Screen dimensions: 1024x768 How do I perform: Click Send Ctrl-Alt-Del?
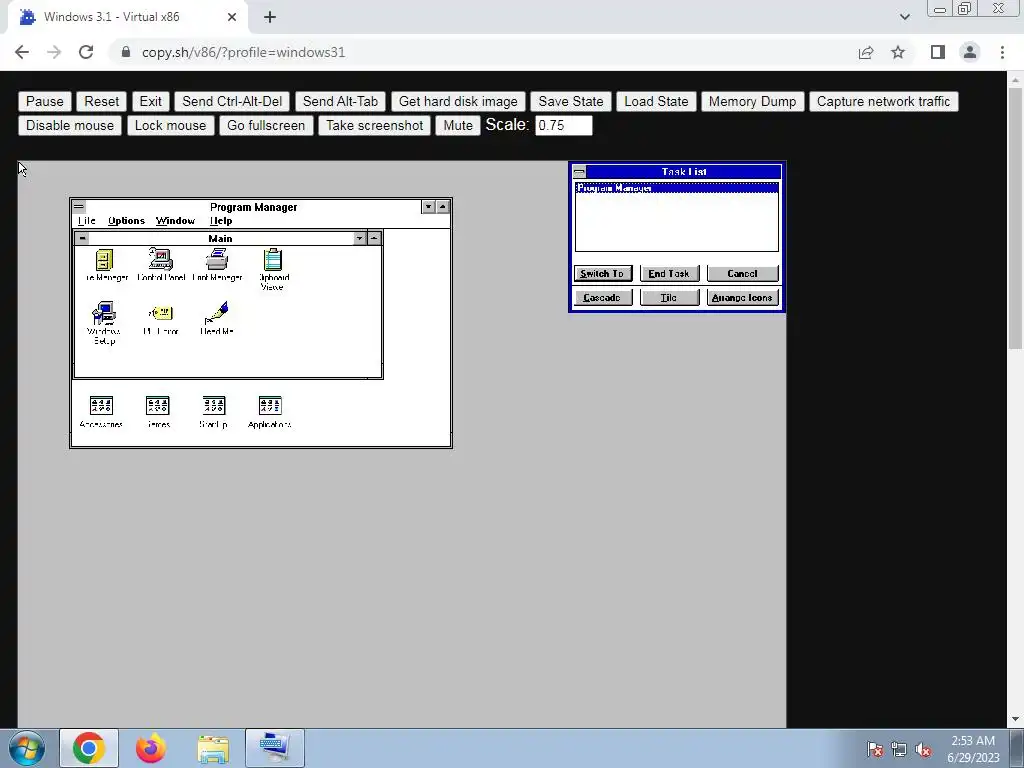[x=232, y=101]
